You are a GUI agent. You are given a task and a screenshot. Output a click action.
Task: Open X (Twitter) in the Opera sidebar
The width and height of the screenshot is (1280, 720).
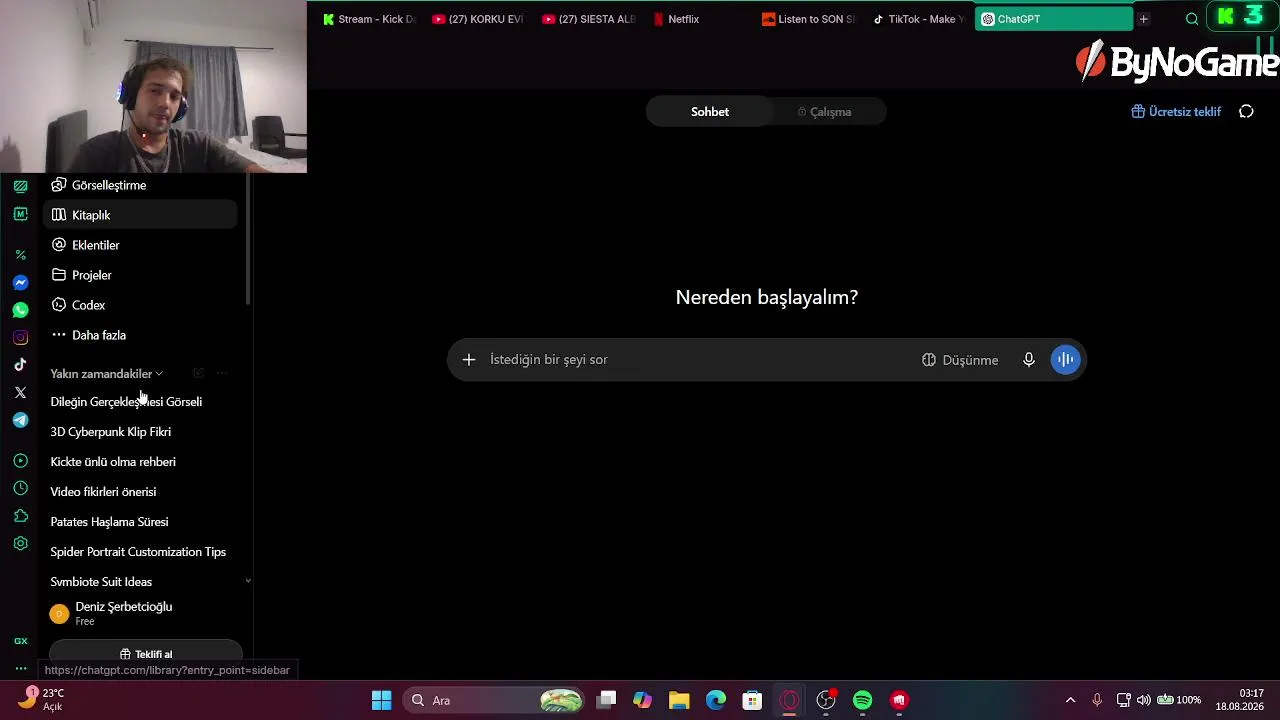[x=20, y=392]
